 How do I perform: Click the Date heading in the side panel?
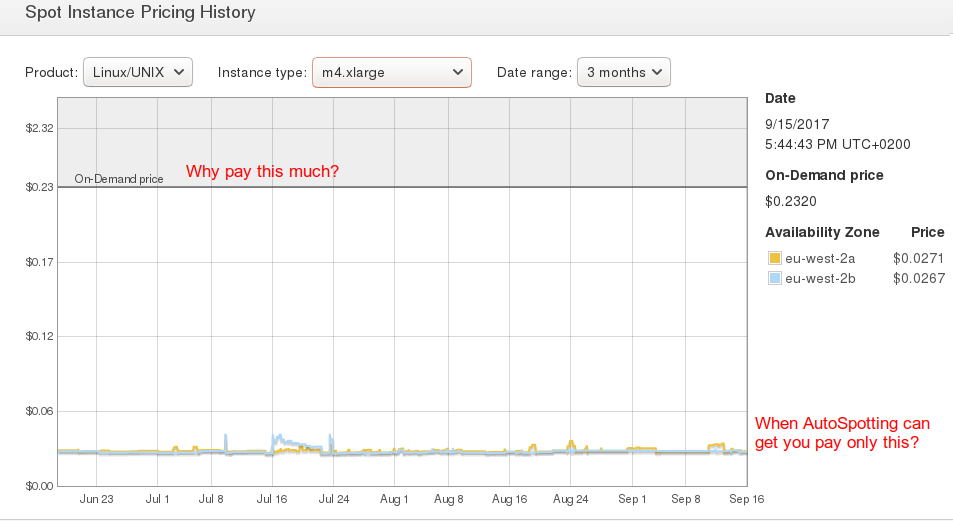780,98
